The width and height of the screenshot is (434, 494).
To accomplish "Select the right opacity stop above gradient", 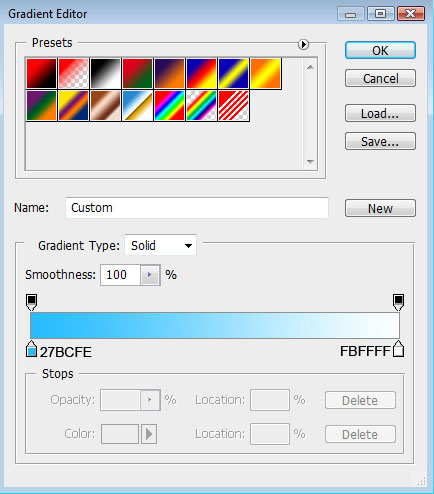I will (x=398, y=302).
